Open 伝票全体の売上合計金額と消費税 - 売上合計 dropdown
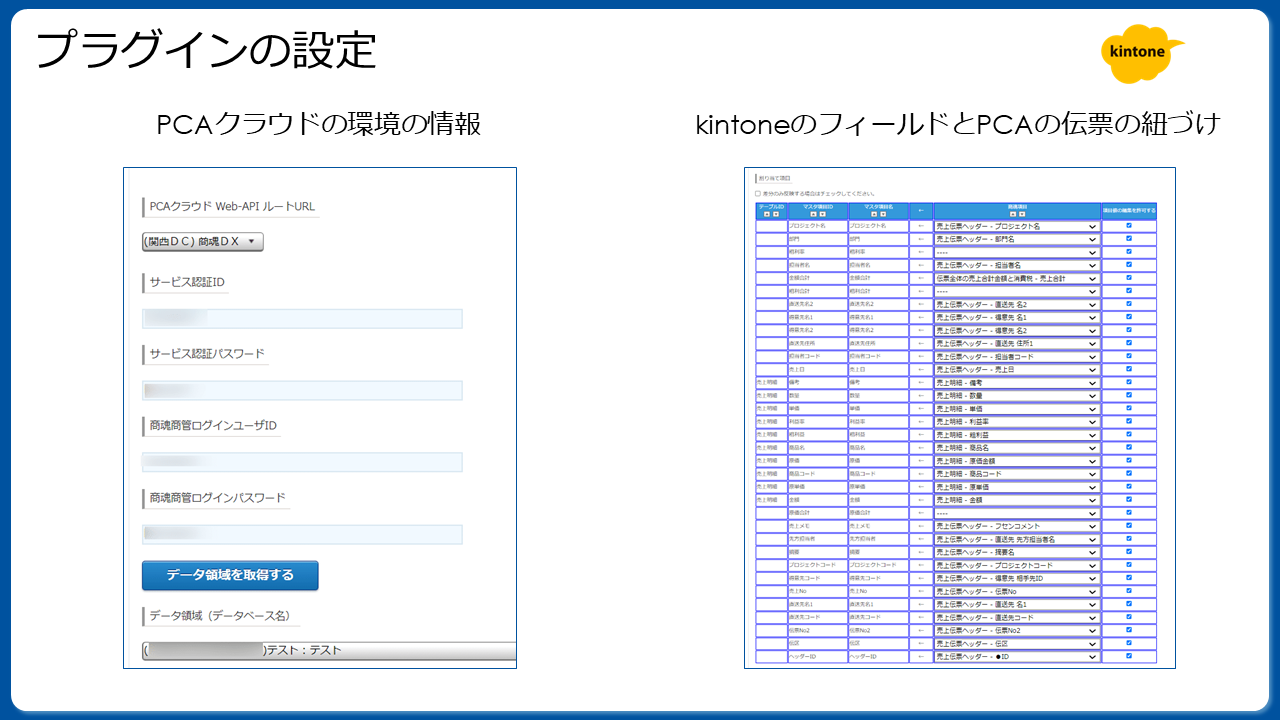The width and height of the screenshot is (1280, 720). click(1017, 278)
